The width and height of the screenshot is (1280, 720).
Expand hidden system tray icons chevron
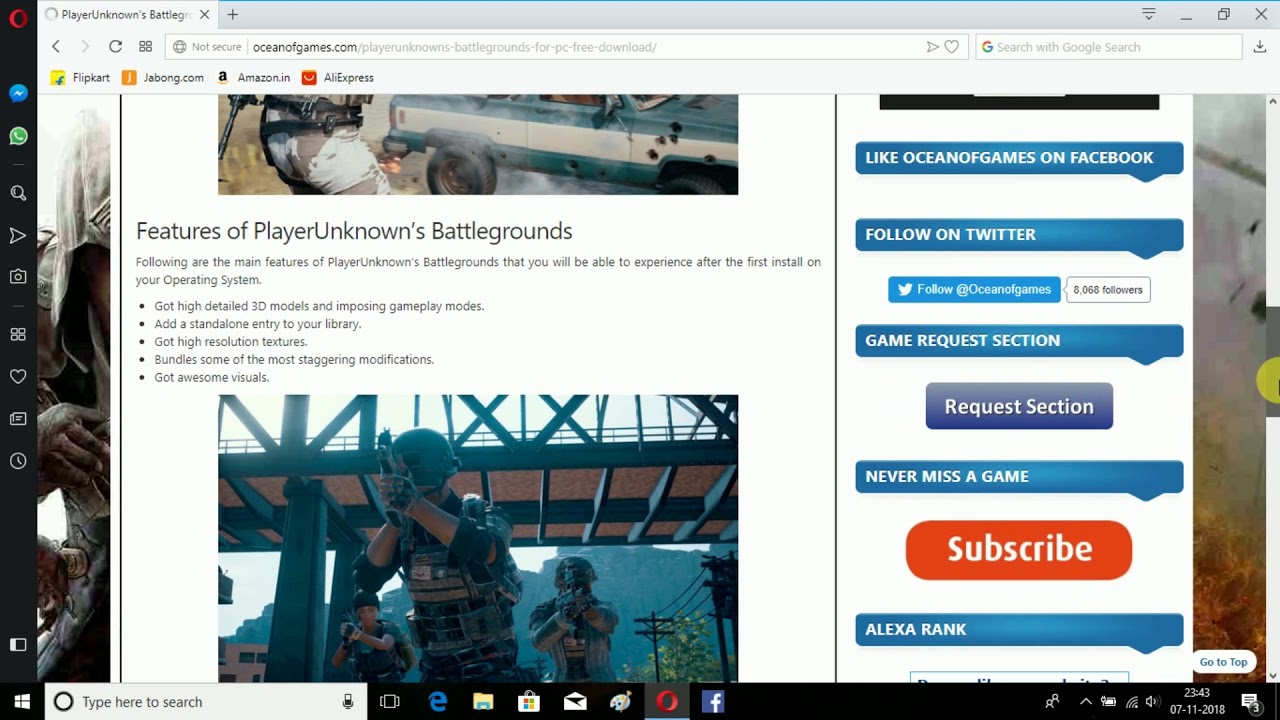pos(1086,702)
